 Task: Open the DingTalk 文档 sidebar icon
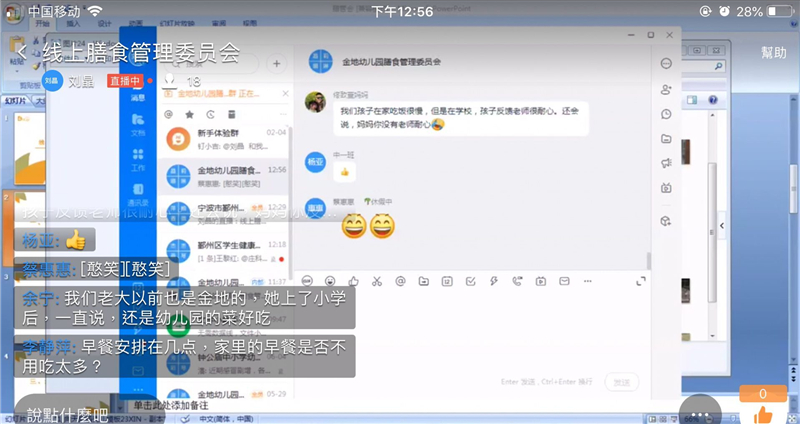pyautogui.click(x=138, y=124)
